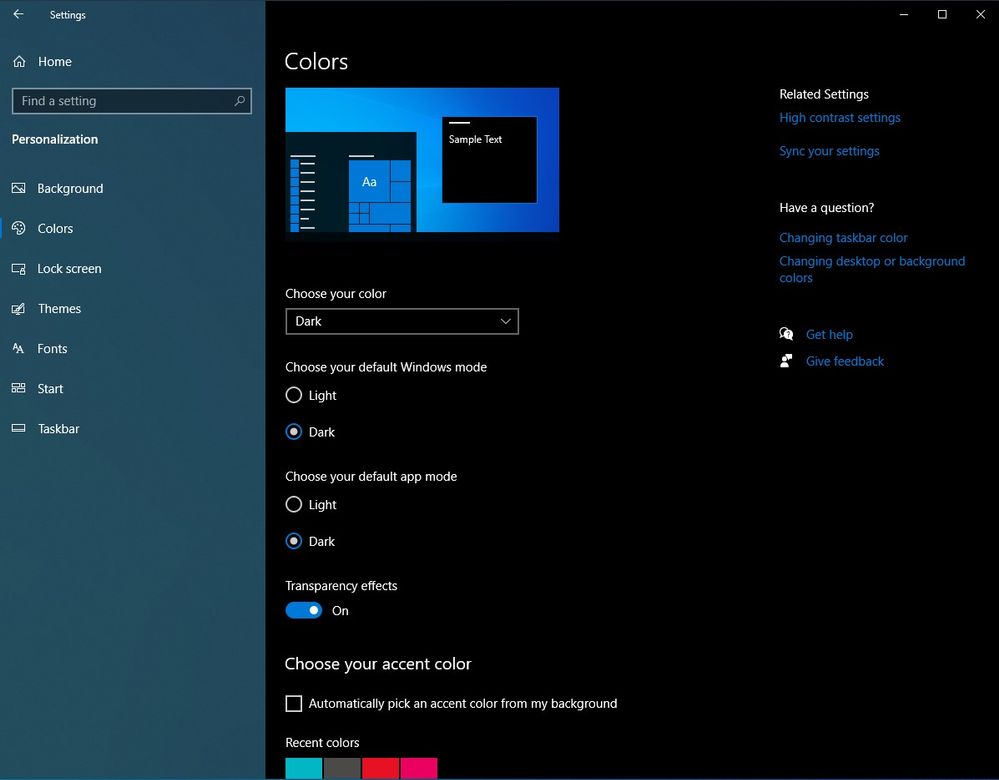
Task: Click the Related Settings heading
Action: click(x=824, y=94)
